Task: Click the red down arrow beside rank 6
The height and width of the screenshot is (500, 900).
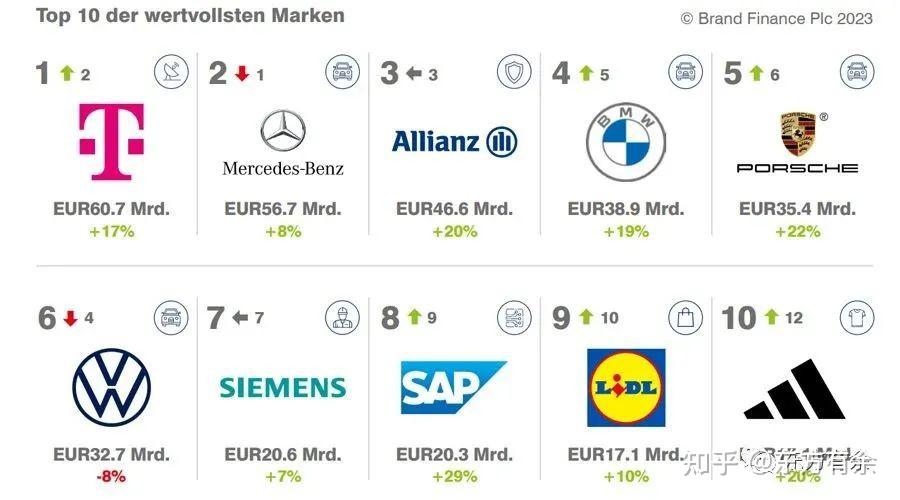Action: [x=70, y=319]
